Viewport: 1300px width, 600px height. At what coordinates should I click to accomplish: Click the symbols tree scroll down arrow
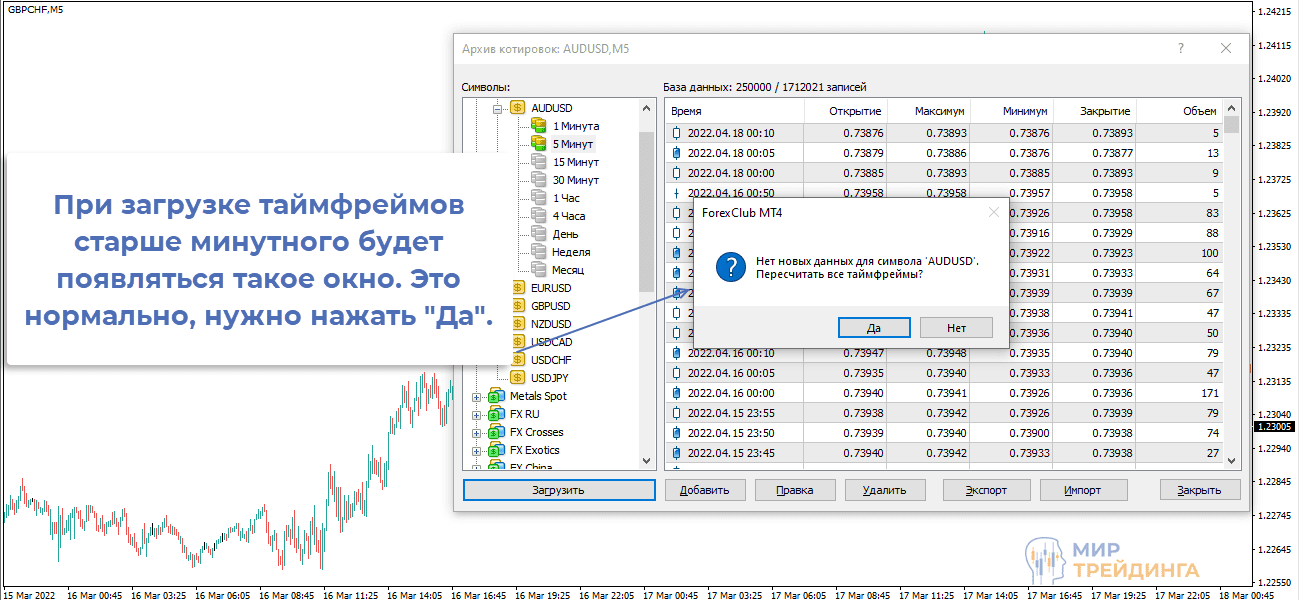pos(646,460)
